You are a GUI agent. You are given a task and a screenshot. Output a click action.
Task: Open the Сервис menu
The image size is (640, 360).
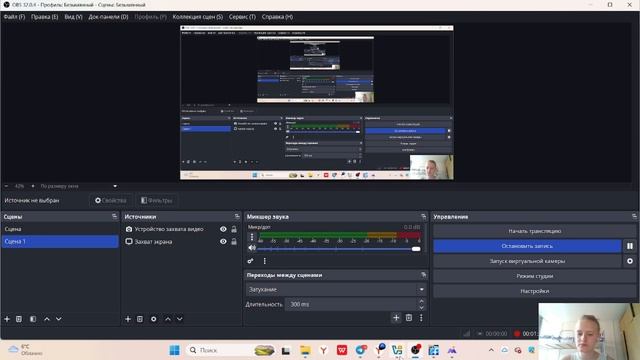(x=242, y=17)
